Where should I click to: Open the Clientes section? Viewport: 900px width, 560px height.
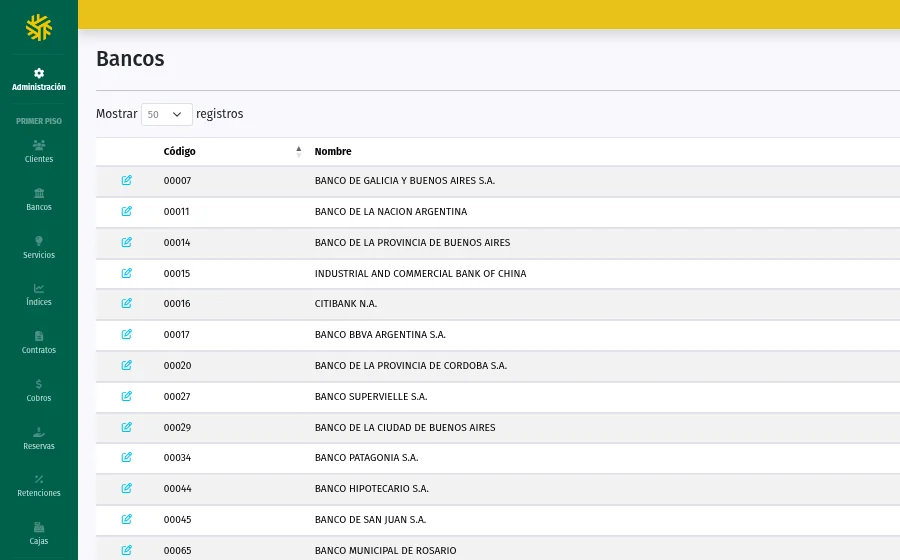click(x=38, y=151)
